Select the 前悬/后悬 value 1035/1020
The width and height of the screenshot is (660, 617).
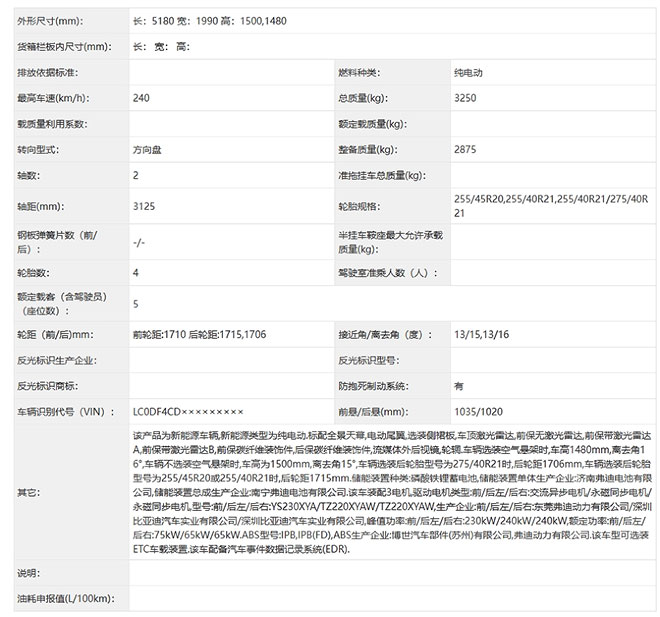click(x=478, y=411)
